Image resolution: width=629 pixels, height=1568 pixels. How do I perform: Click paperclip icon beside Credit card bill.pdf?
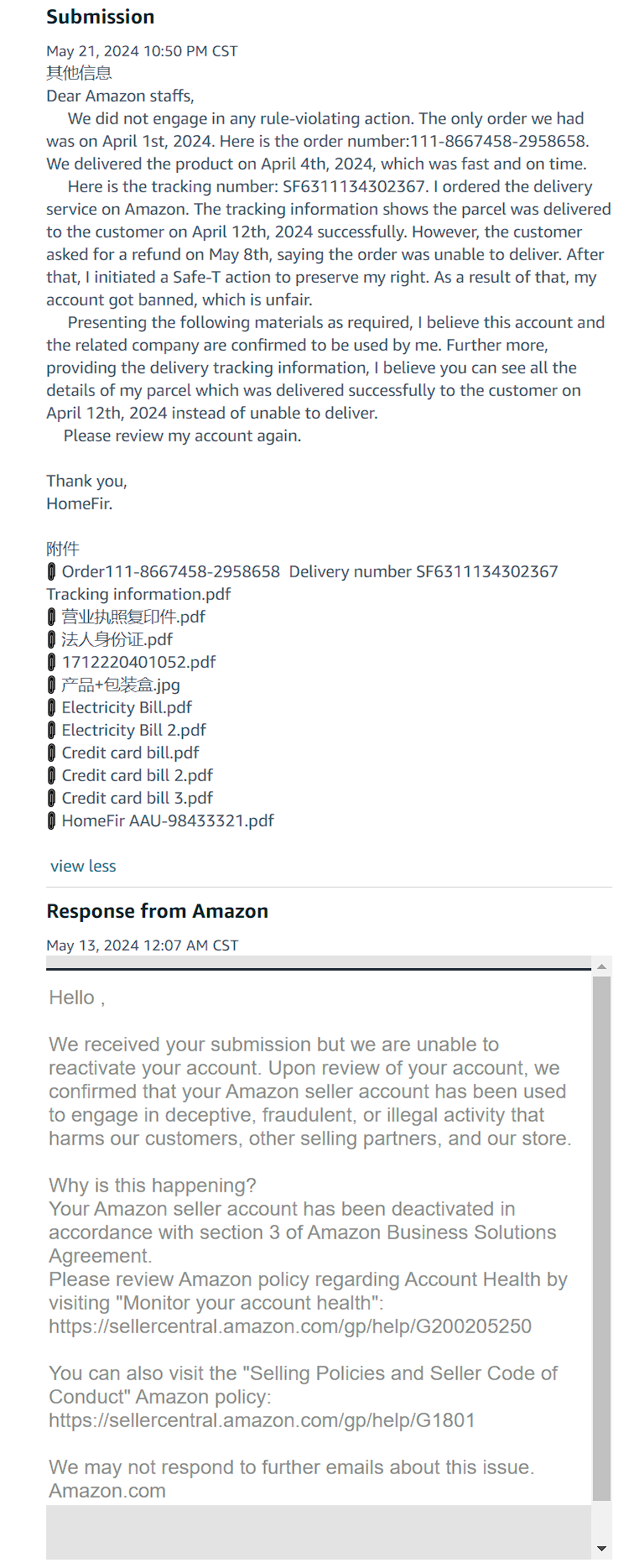(x=51, y=753)
